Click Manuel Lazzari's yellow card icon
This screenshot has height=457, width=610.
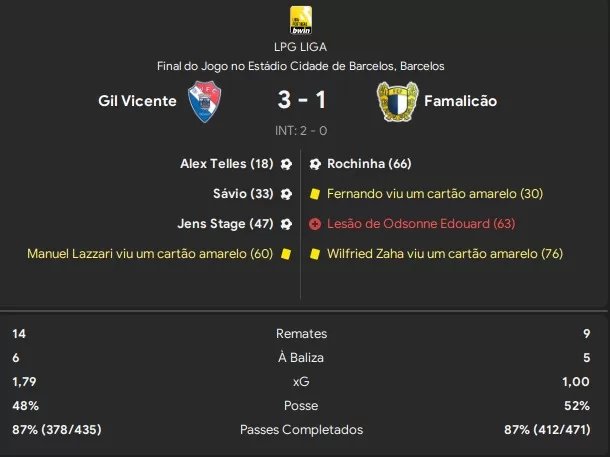286,254
